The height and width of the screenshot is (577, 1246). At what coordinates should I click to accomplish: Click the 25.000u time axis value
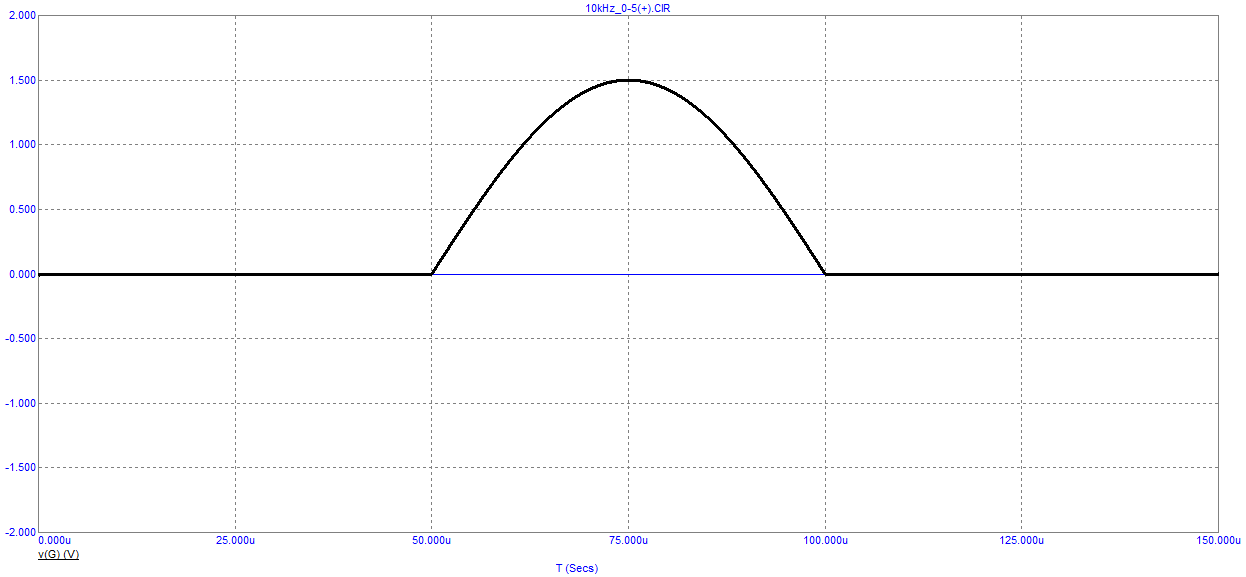tap(235, 541)
